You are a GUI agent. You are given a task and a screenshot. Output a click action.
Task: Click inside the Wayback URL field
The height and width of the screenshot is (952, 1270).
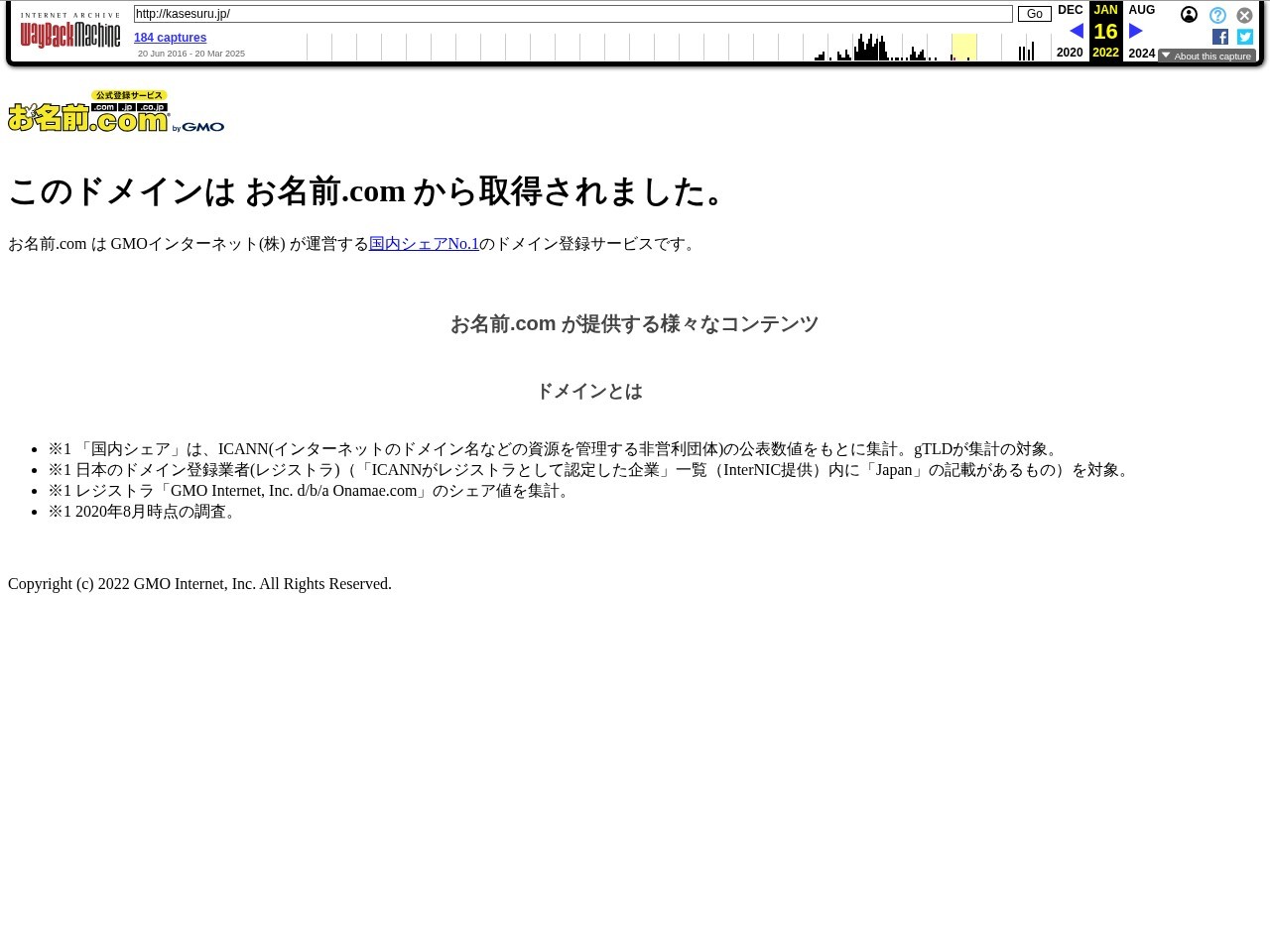click(572, 14)
